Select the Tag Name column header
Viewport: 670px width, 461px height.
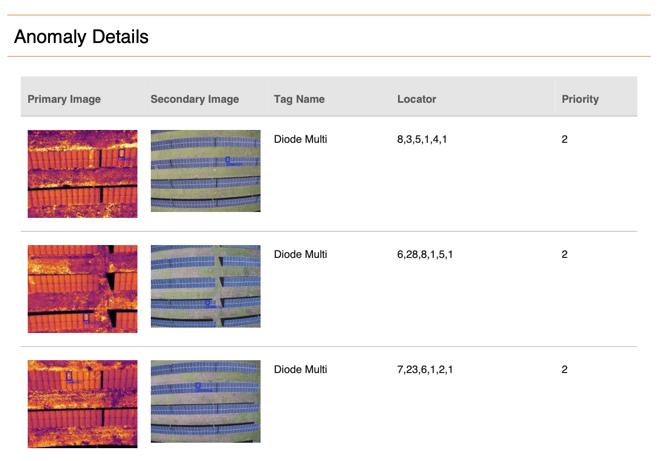pyautogui.click(x=298, y=99)
